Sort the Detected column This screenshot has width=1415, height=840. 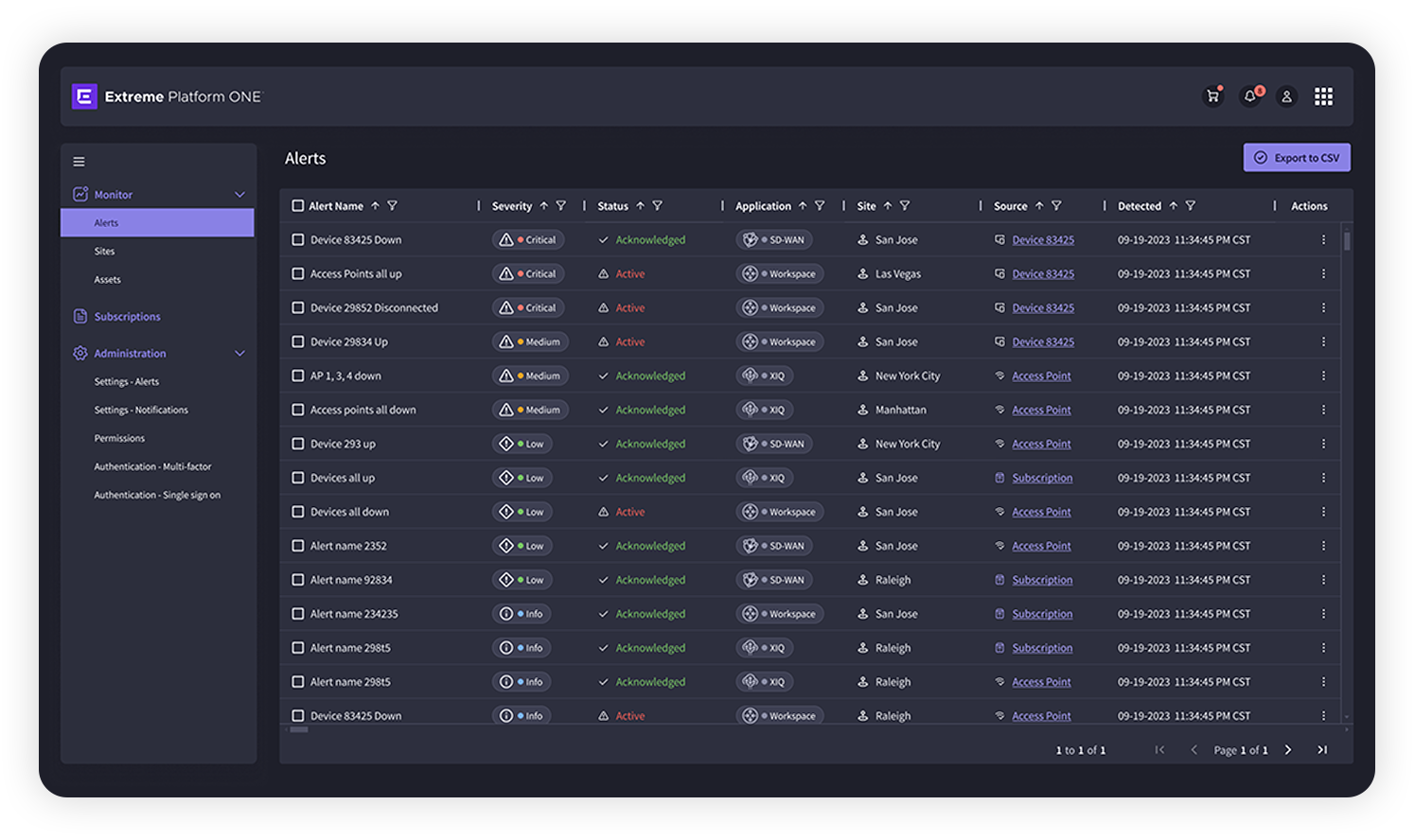[x=1173, y=206]
